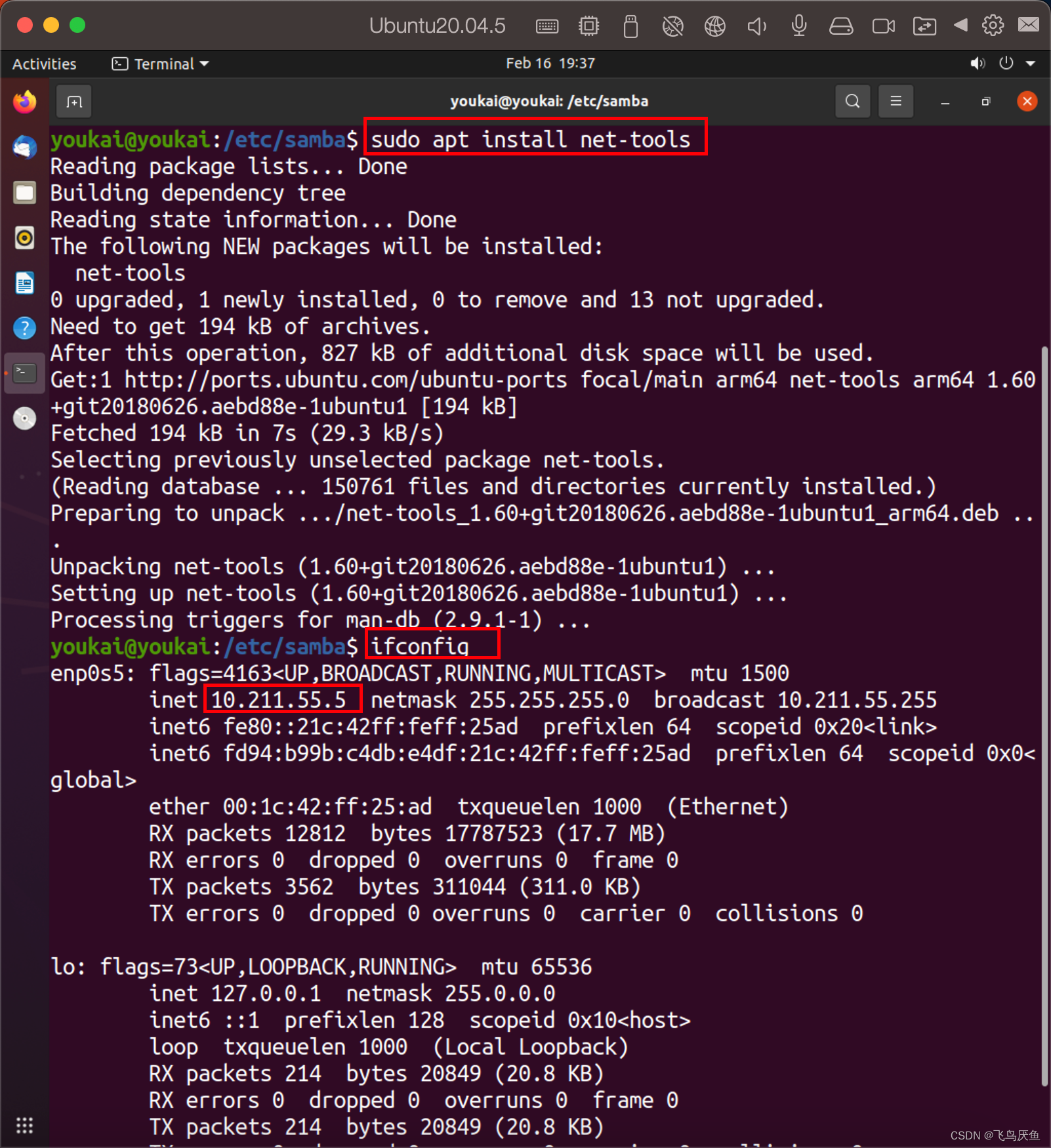The height and width of the screenshot is (1148, 1051).
Task: Launch Rhythmbox from the dock
Action: click(25, 237)
